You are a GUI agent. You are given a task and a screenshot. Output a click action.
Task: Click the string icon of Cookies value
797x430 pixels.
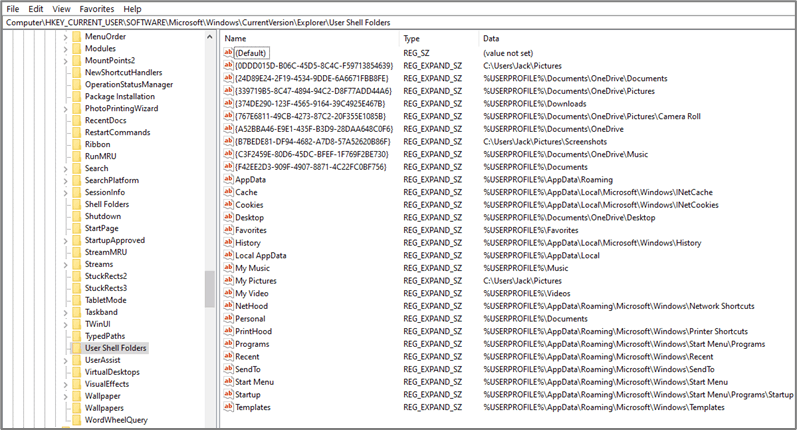coord(228,205)
